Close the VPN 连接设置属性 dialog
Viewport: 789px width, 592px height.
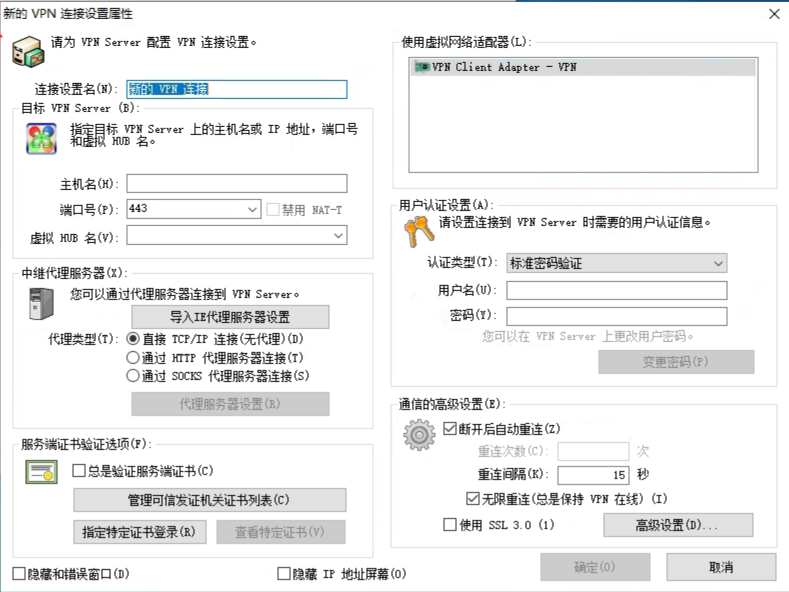(x=774, y=14)
